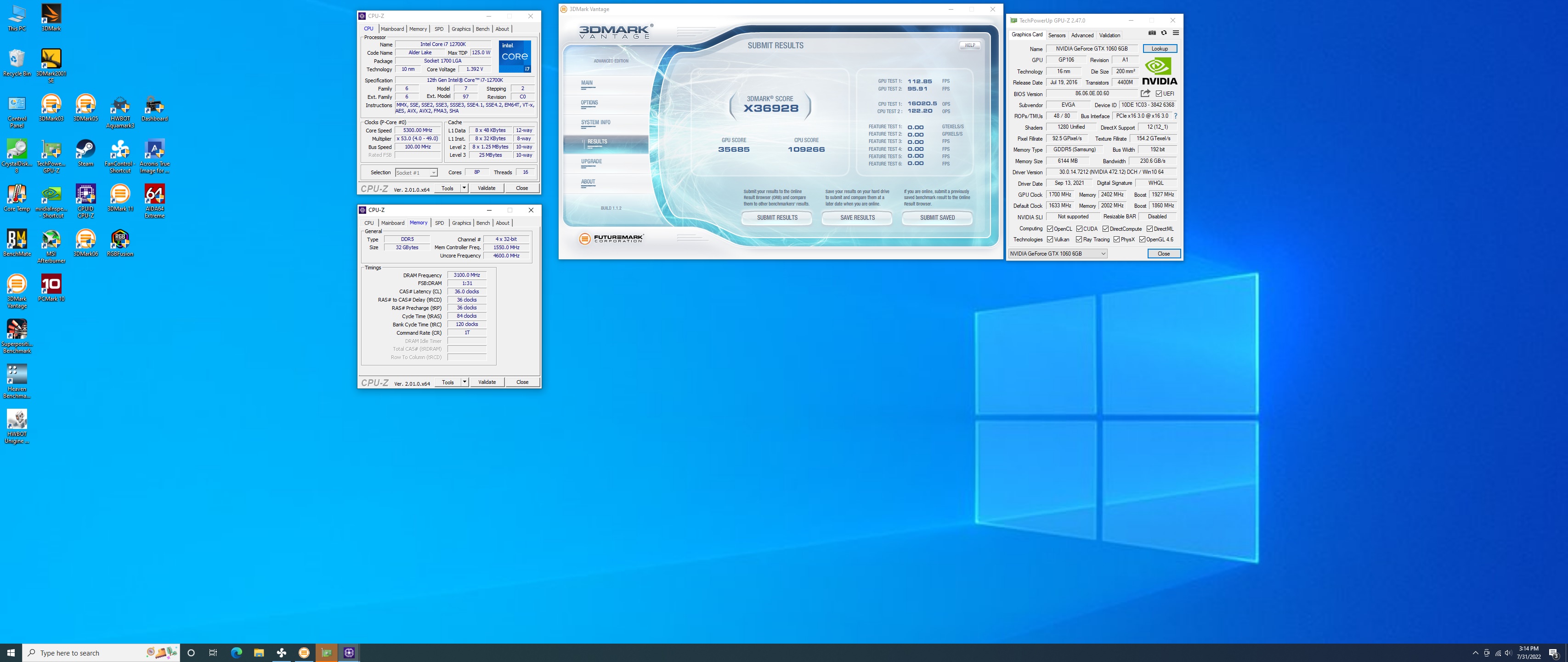Open the Recycle Bin

(x=17, y=63)
